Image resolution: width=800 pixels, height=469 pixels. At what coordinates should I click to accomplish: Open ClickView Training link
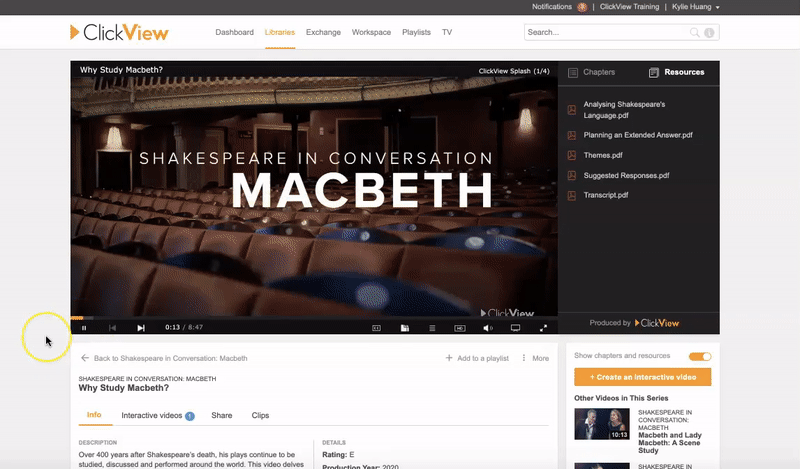pos(629,7)
